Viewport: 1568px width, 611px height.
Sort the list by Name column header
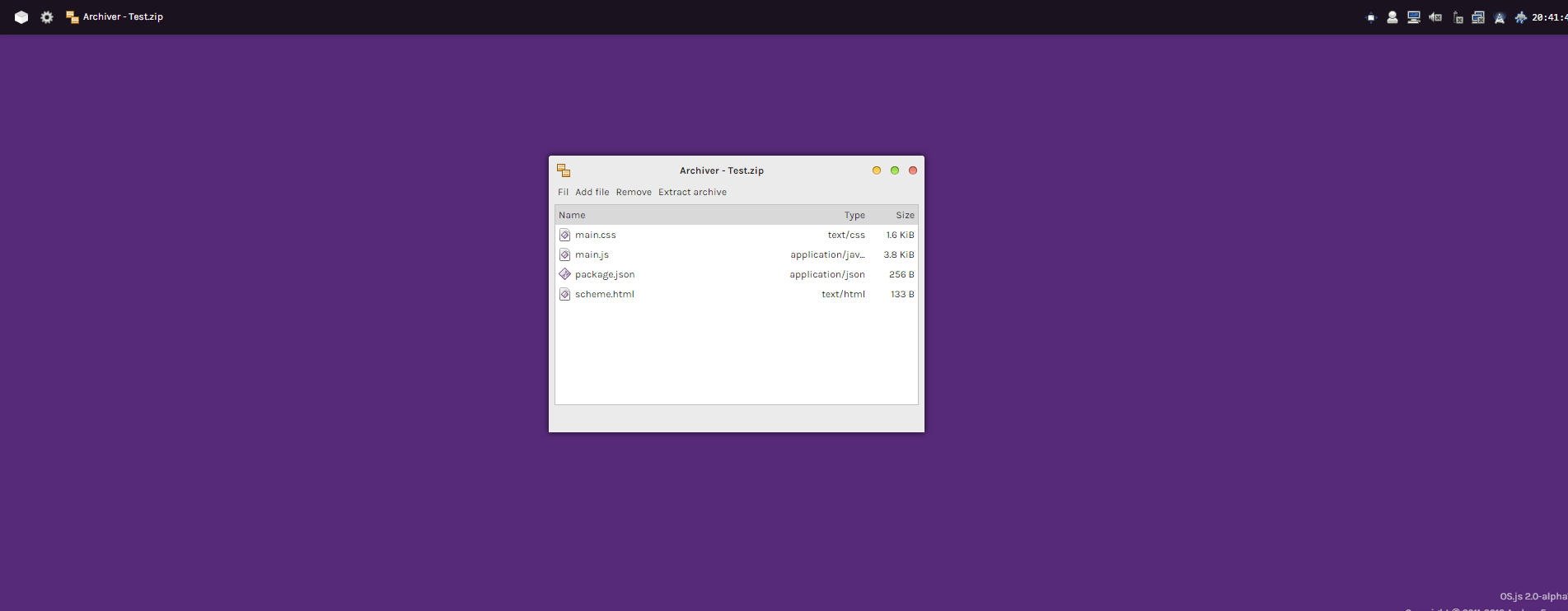572,215
